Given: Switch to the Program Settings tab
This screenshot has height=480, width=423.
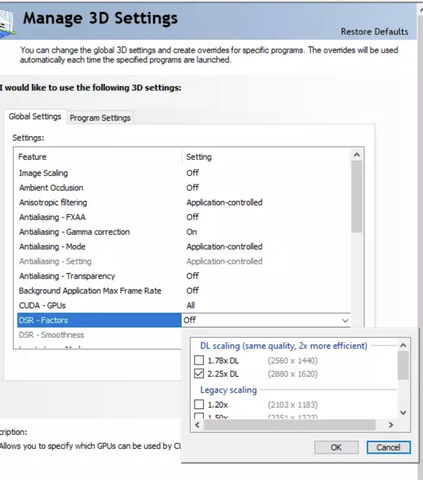Looking at the screenshot, I should pyautogui.click(x=100, y=118).
